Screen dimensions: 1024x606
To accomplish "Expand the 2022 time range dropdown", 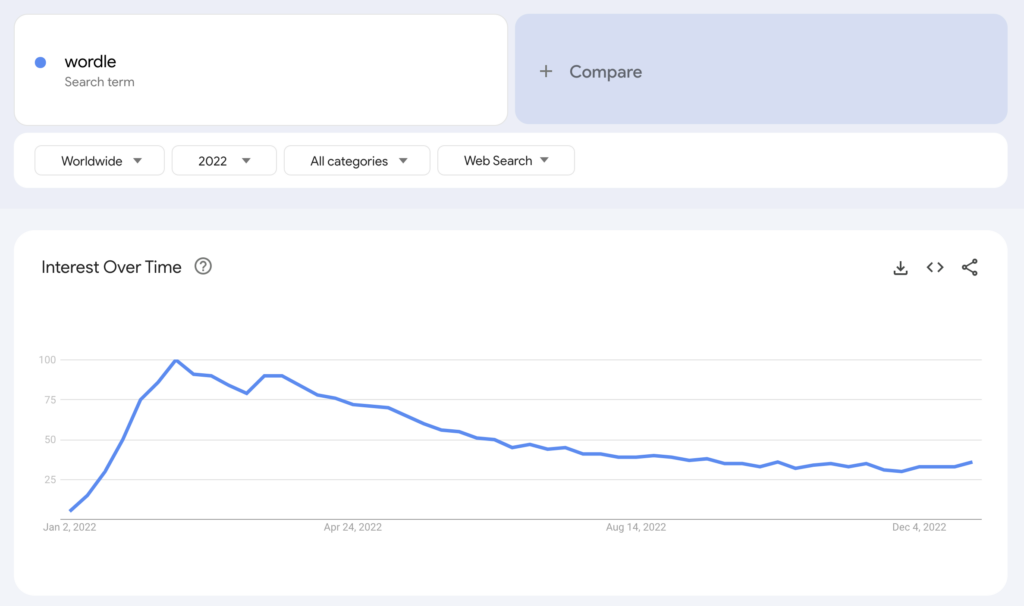I will tap(224, 160).
